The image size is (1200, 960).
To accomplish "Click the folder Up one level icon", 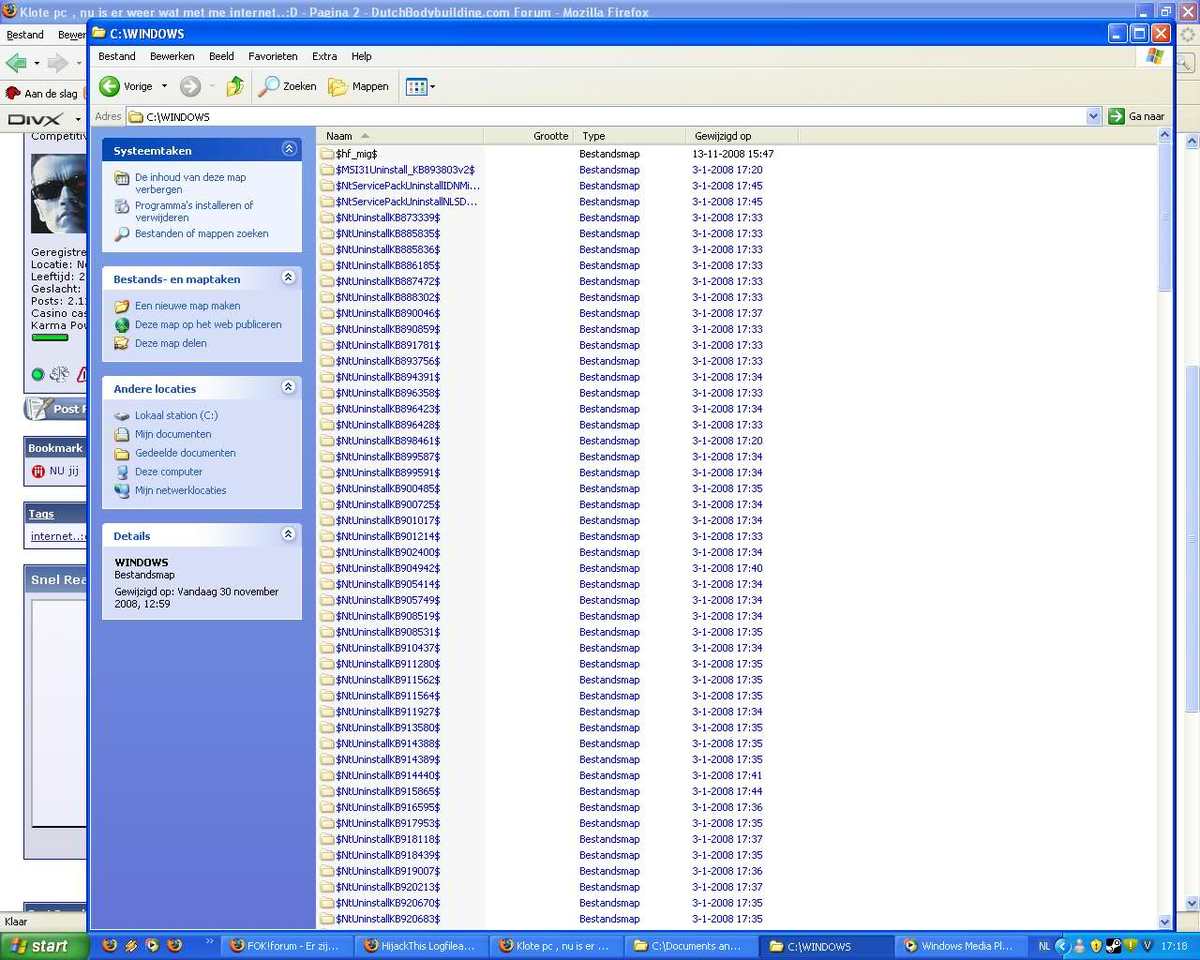I will [235, 87].
